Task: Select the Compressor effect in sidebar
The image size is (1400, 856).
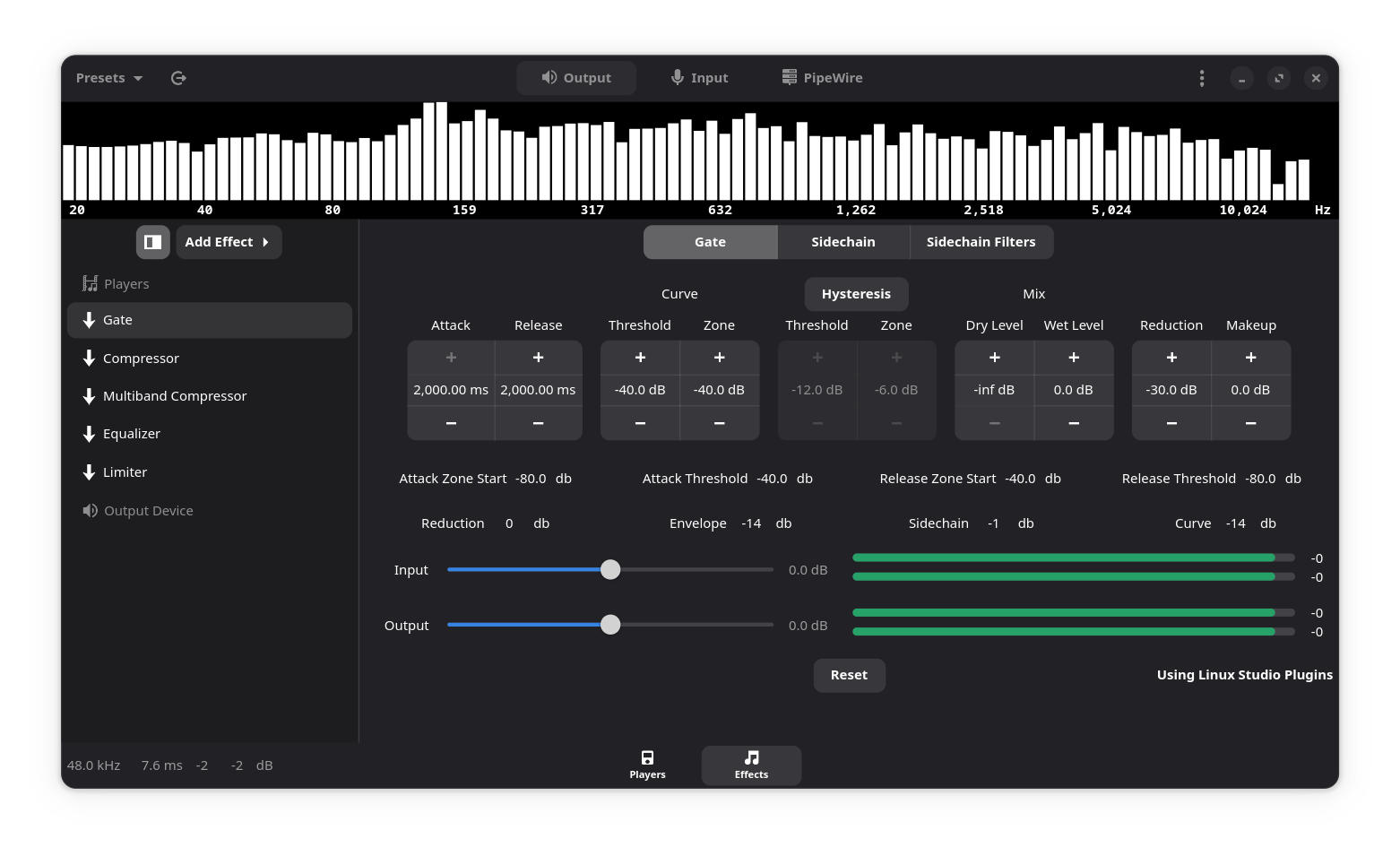Action: [210, 359]
